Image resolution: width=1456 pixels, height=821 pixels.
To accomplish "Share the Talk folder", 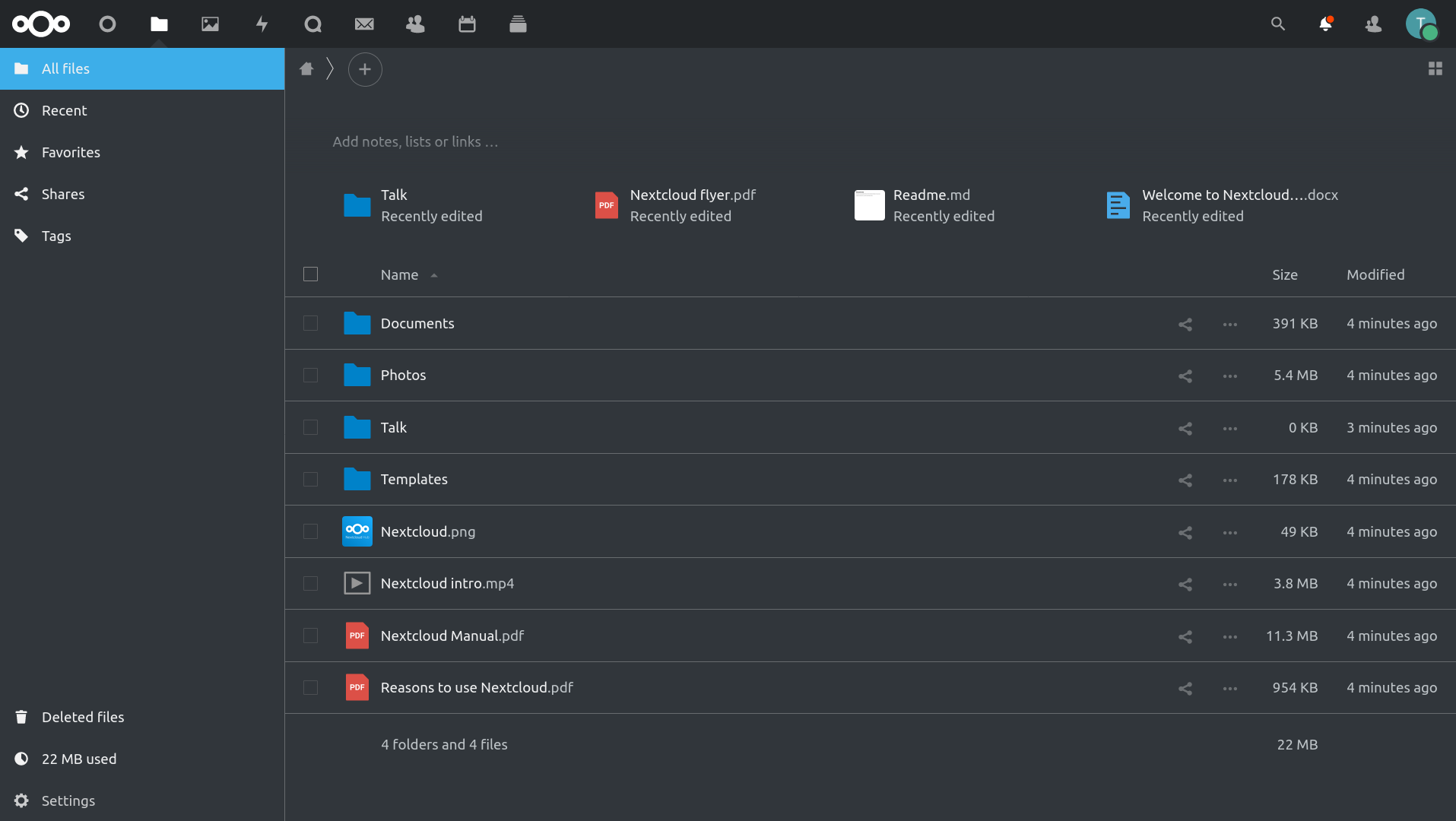I will (1185, 428).
